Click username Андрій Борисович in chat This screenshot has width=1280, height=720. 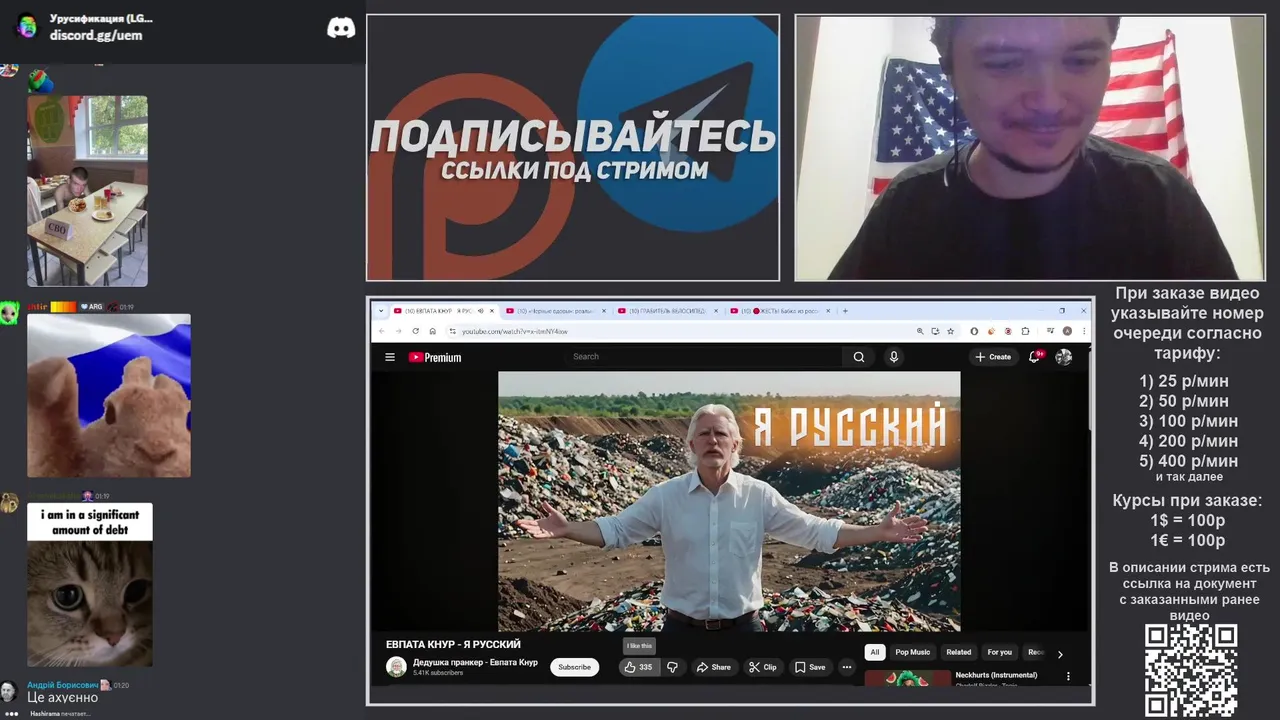(62, 685)
